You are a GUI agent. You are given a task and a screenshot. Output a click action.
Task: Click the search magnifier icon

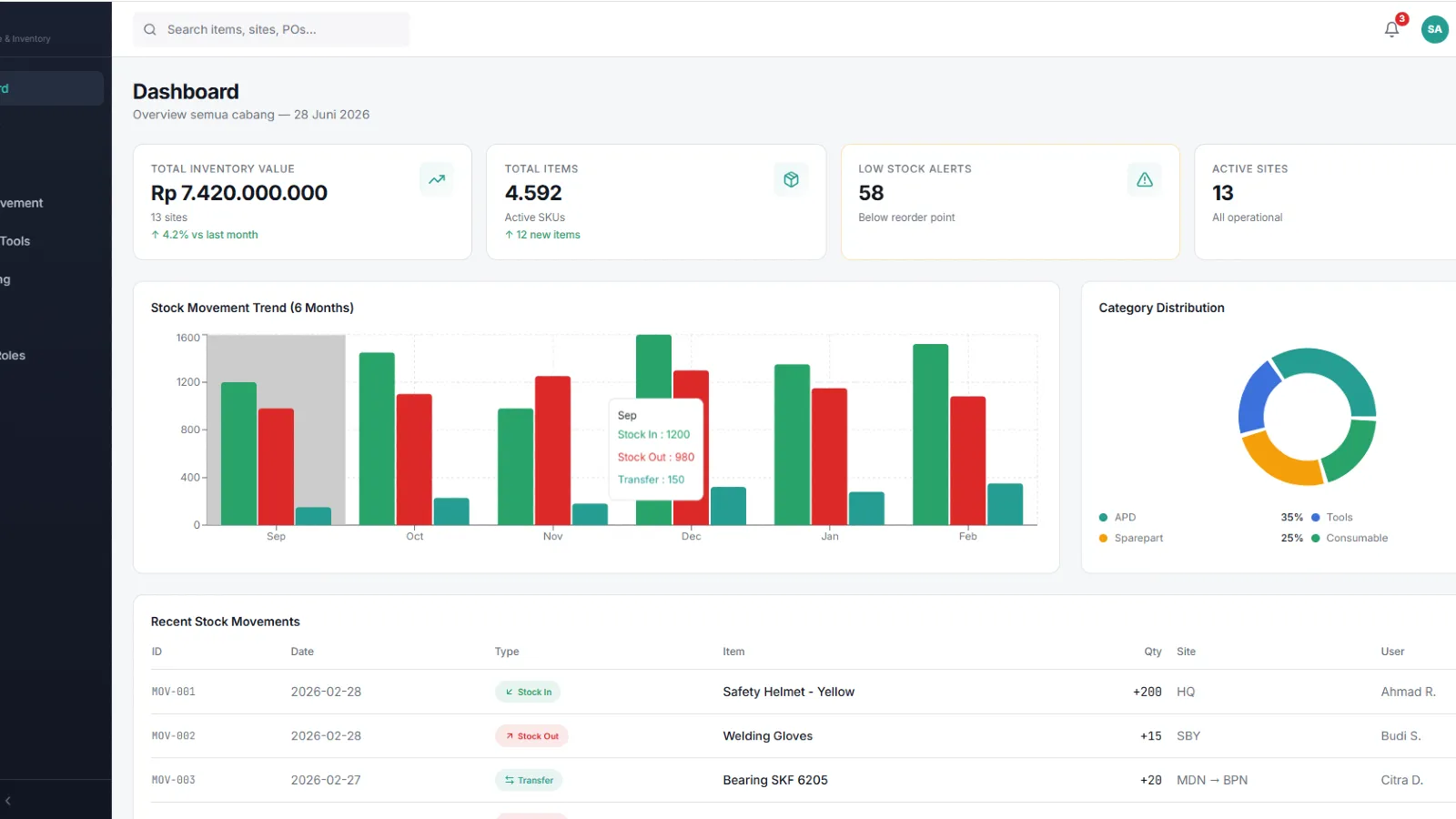point(150,29)
